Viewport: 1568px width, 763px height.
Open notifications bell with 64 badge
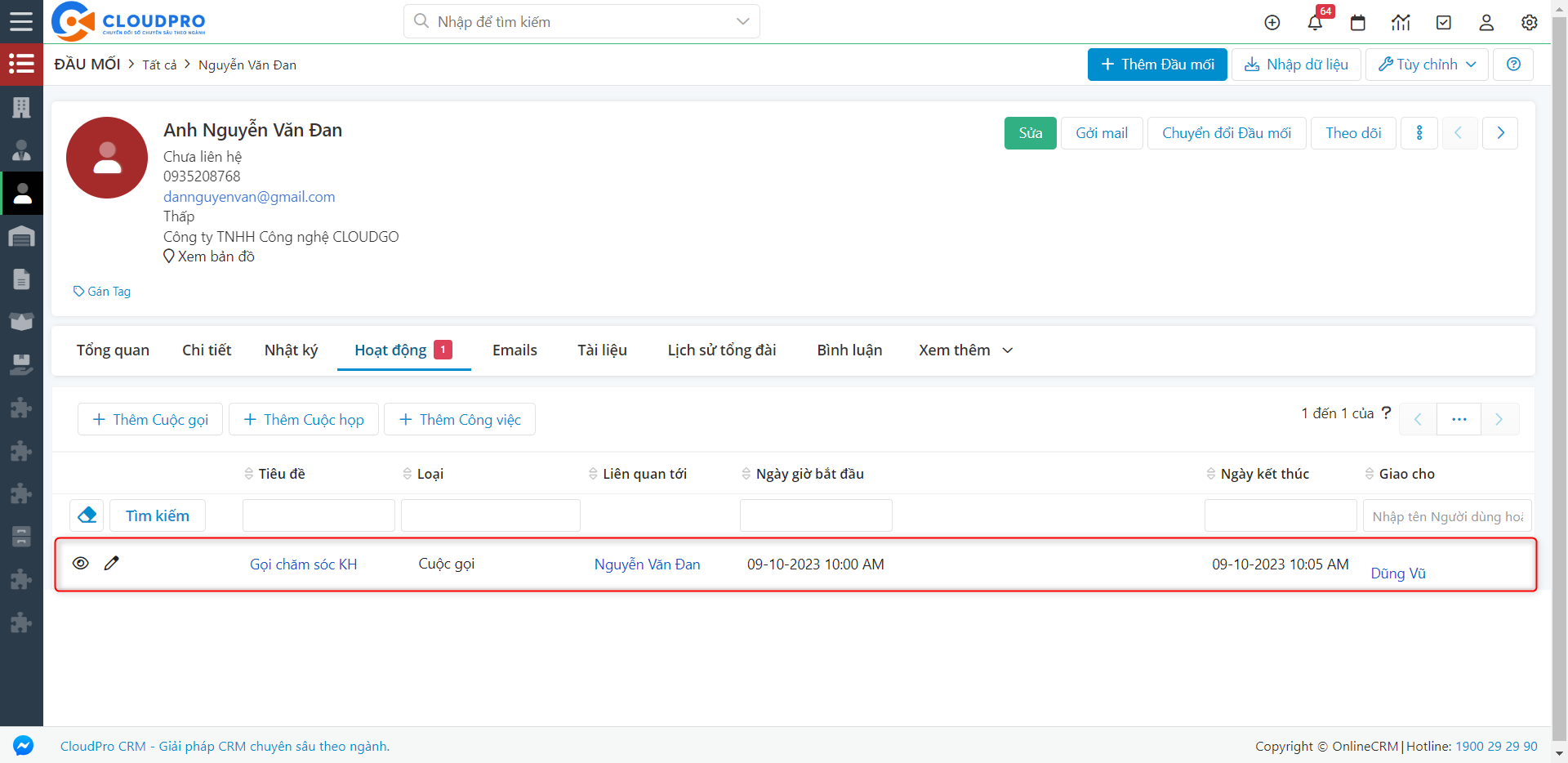[1315, 22]
